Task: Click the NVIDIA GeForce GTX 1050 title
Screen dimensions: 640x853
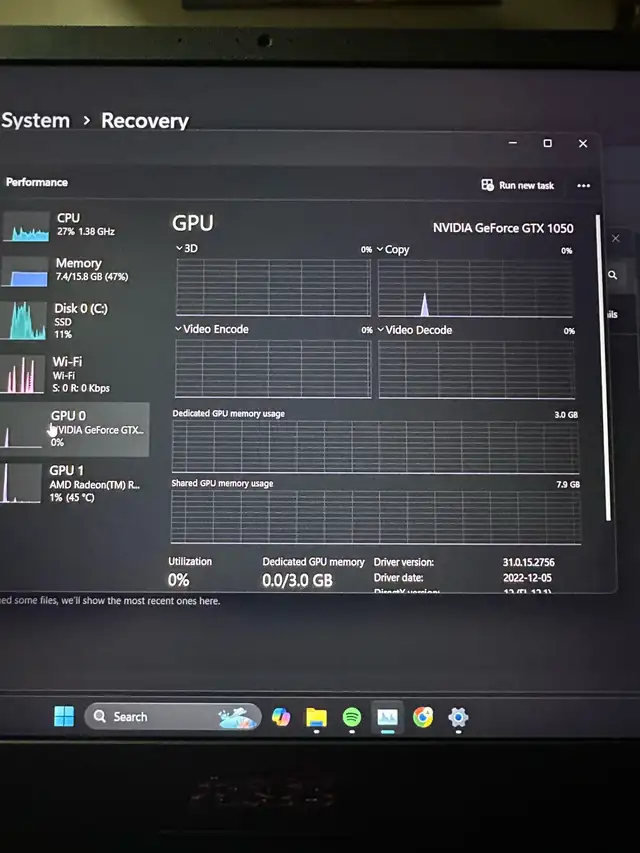Action: click(x=503, y=228)
